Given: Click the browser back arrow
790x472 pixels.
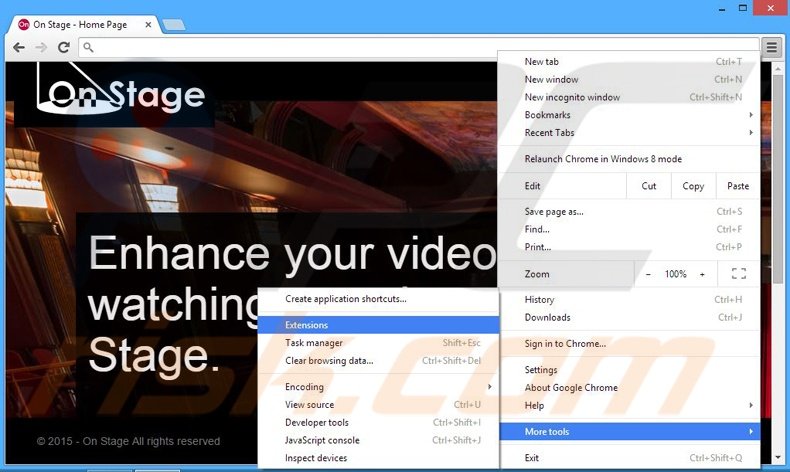Looking at the screenshot, I should [19, 47].
